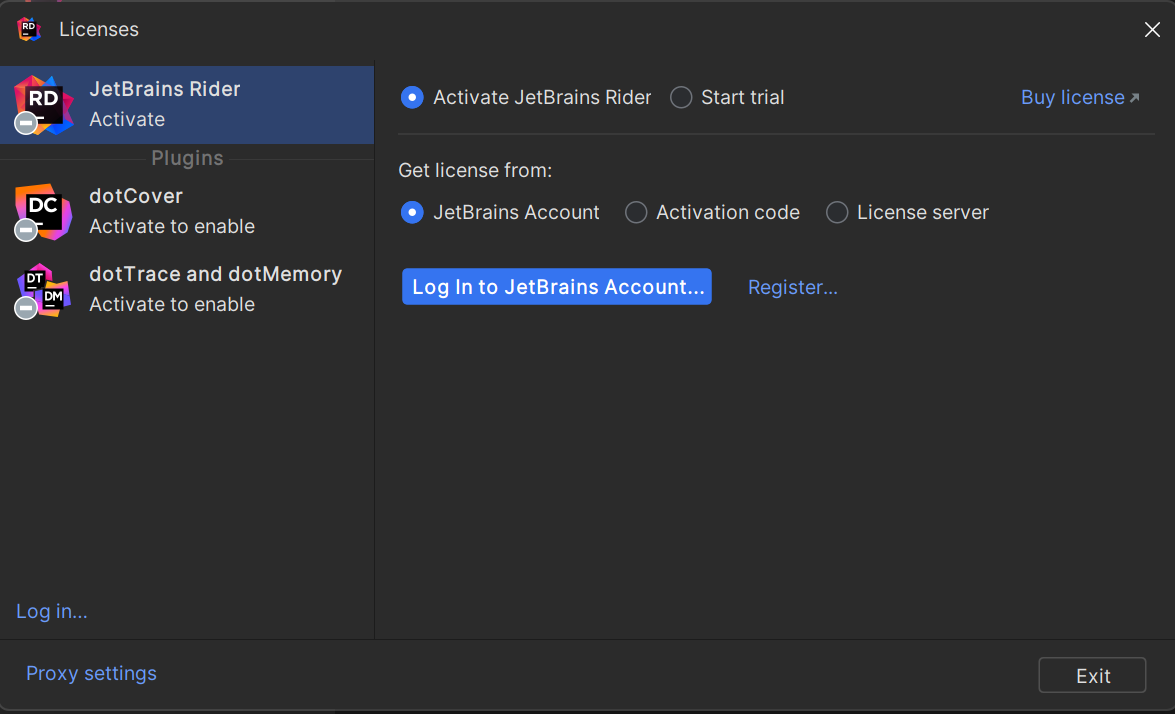This screenshot has height=714, width=1175.
Task: Click the dotCover plugin icon
Action: point(43,212)
